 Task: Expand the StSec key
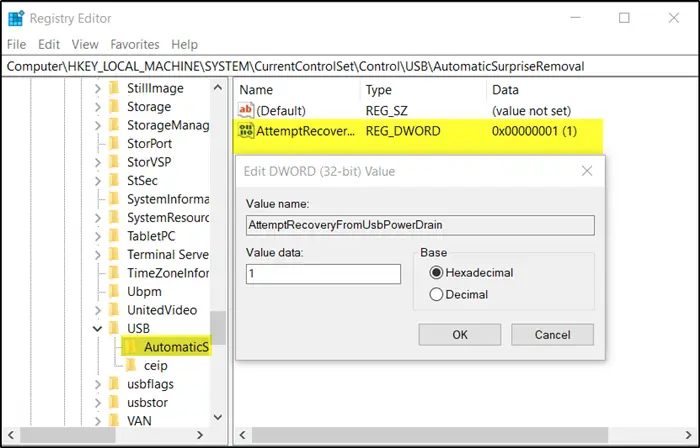click(x=98, y=181)
